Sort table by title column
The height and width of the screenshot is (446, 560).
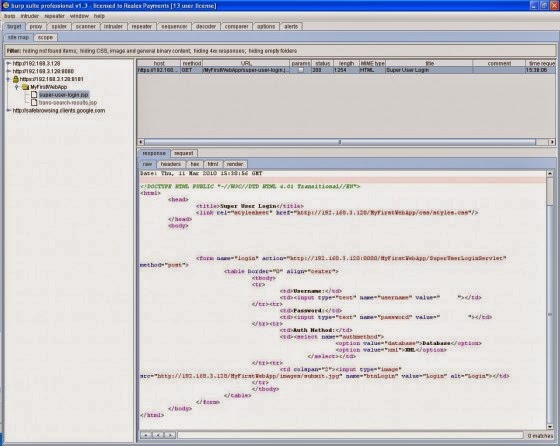pyautogui.click(x=429, y=63)
